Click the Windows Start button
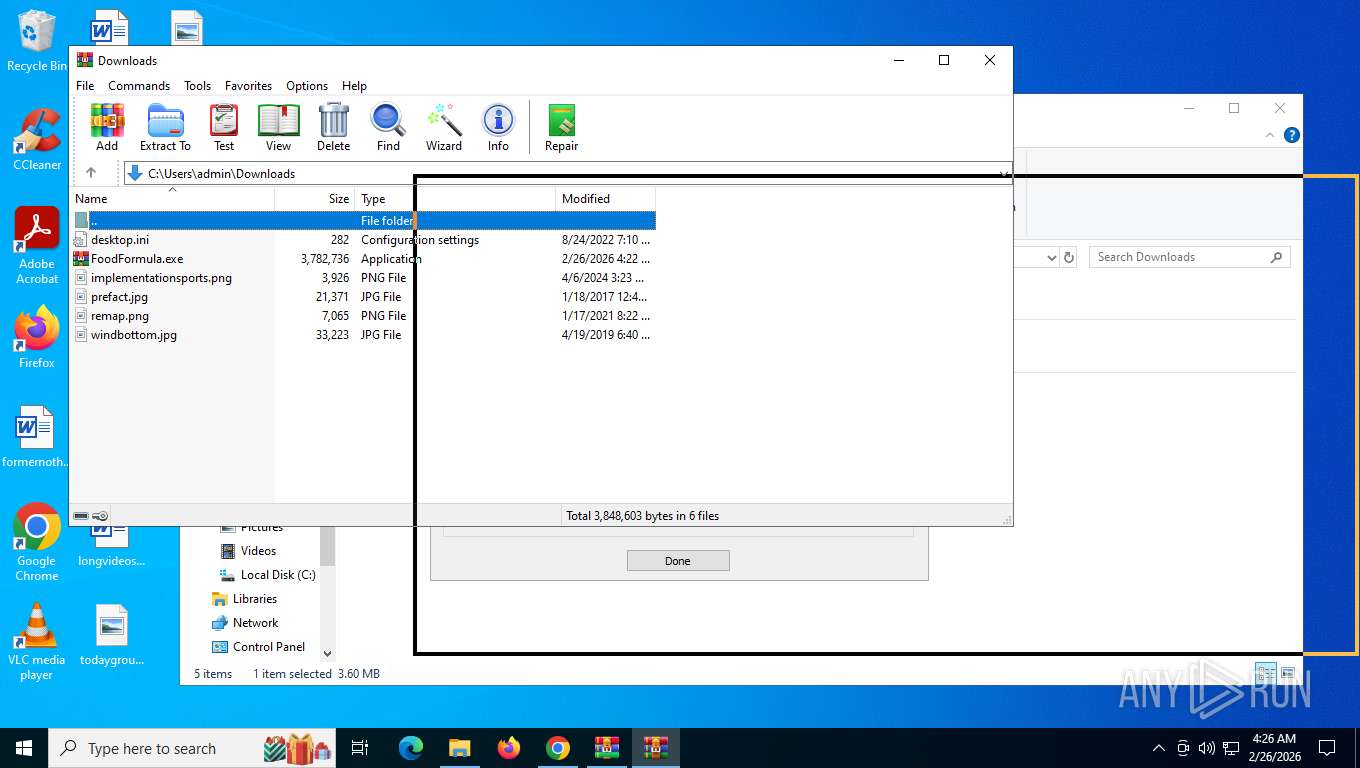The height and width of the screenshot is (768, 1360). (x=23, y=748)
